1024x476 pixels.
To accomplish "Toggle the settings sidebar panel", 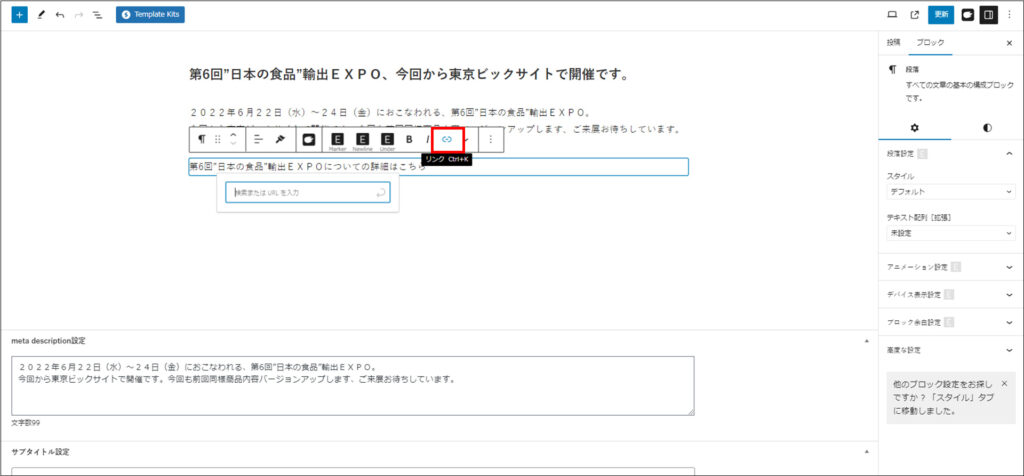I will pyautogui.click(x=988, y=15).
